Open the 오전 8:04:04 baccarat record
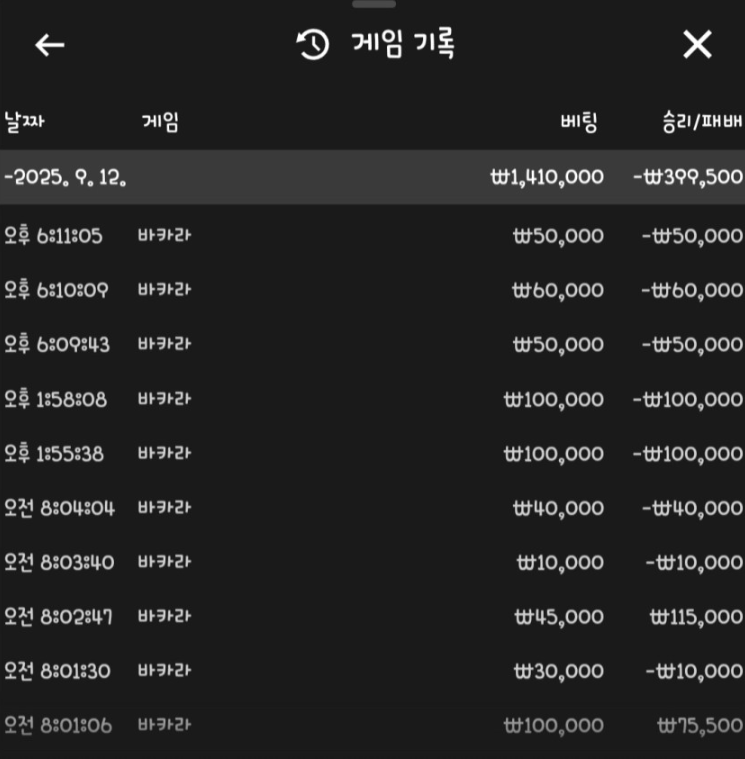This screenshot has height=759, width=745. (372, 508)
